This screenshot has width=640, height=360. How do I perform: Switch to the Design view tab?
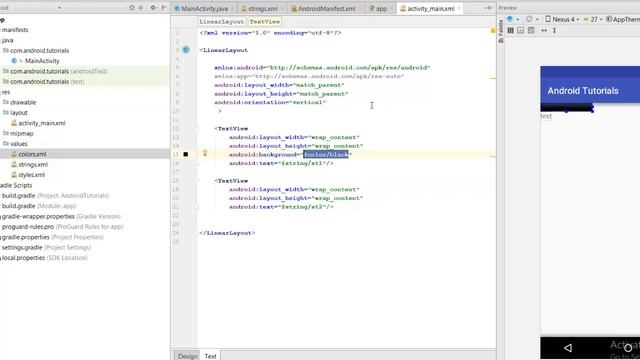pos(187,356)
